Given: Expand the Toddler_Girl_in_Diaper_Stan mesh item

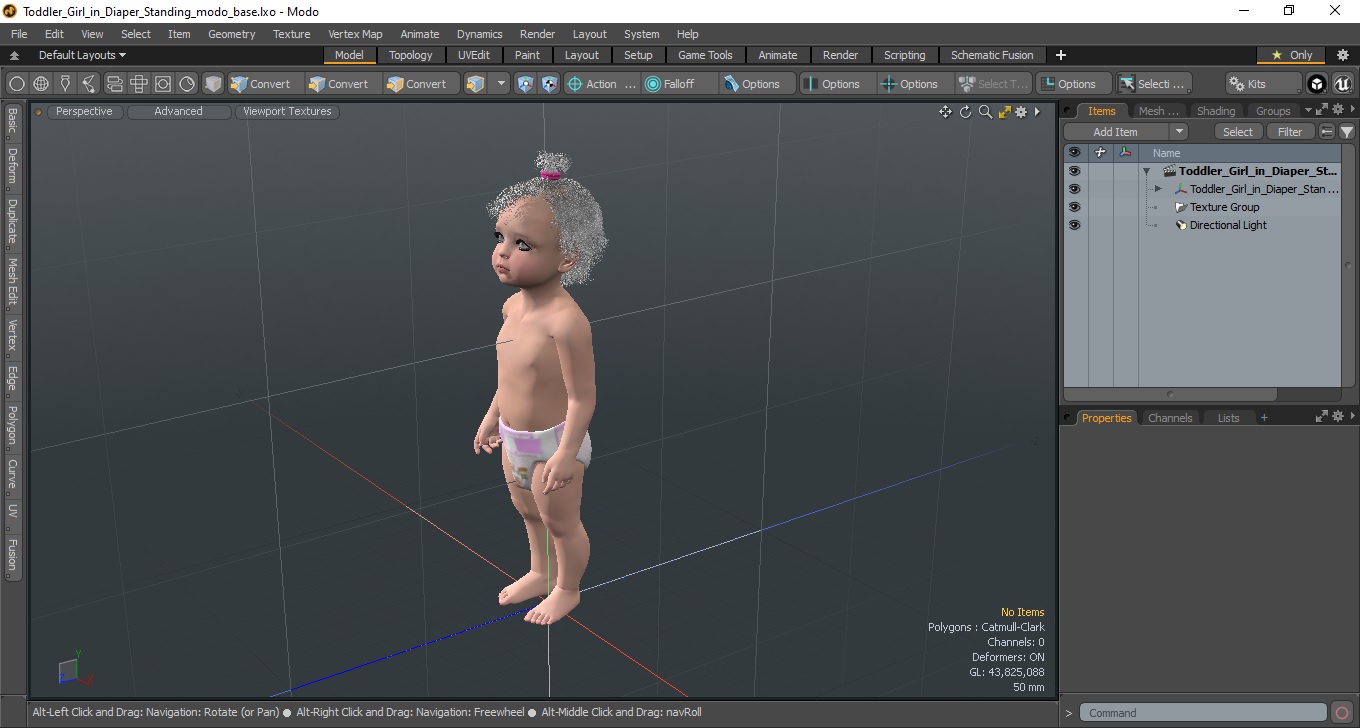Looking at the screenshot, I should pos(1158,189).
